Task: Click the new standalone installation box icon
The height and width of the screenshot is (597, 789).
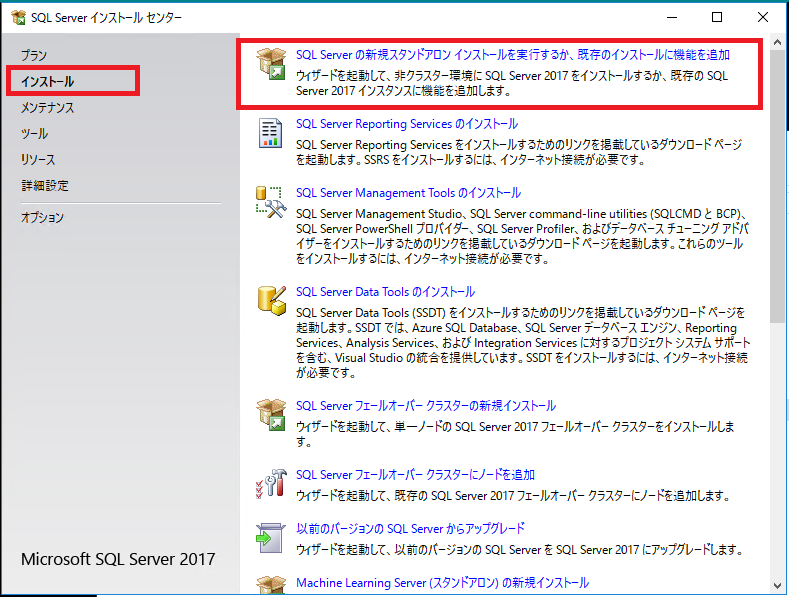Action: tap(271, 64)
